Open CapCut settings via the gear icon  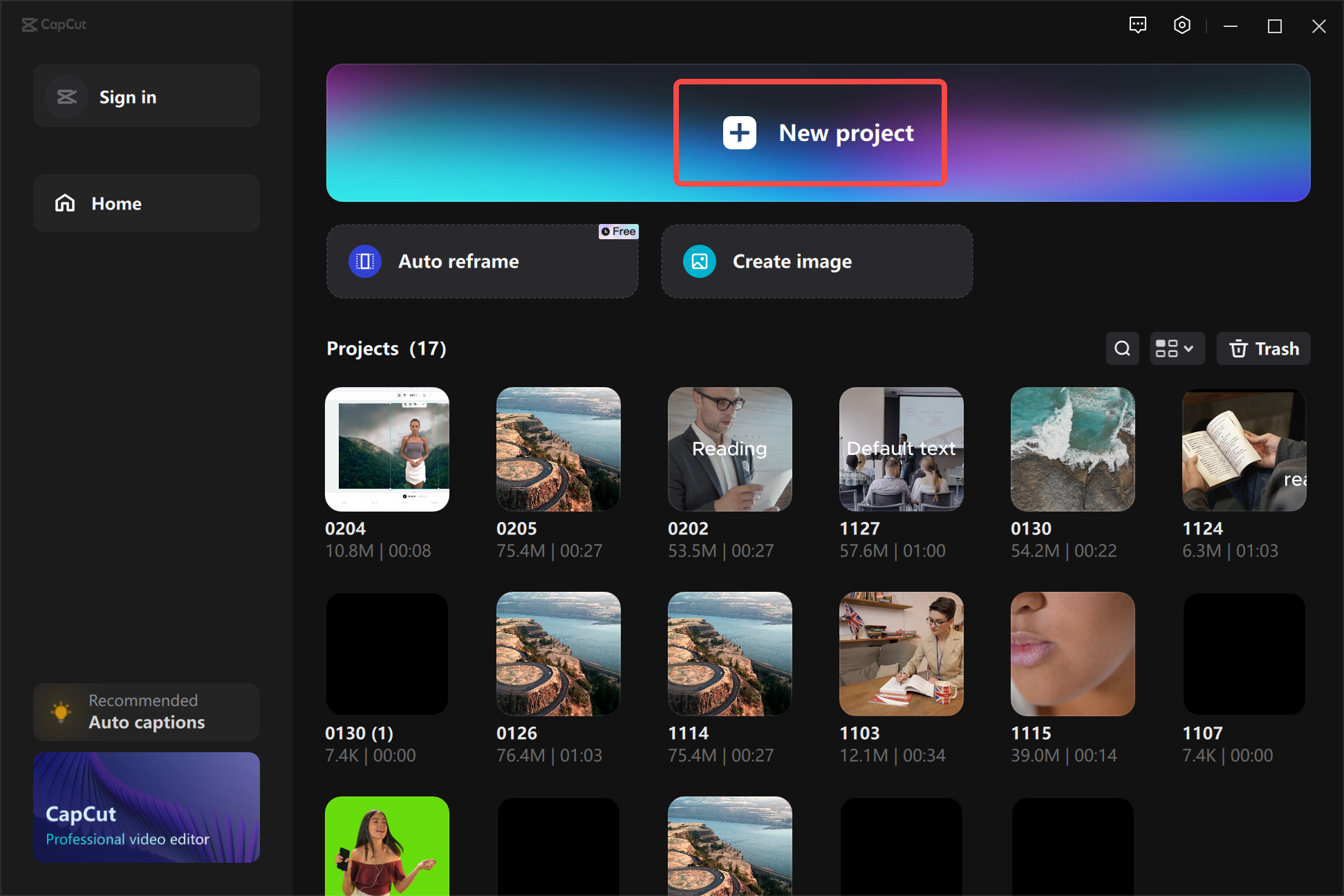tap(1182, 25)
